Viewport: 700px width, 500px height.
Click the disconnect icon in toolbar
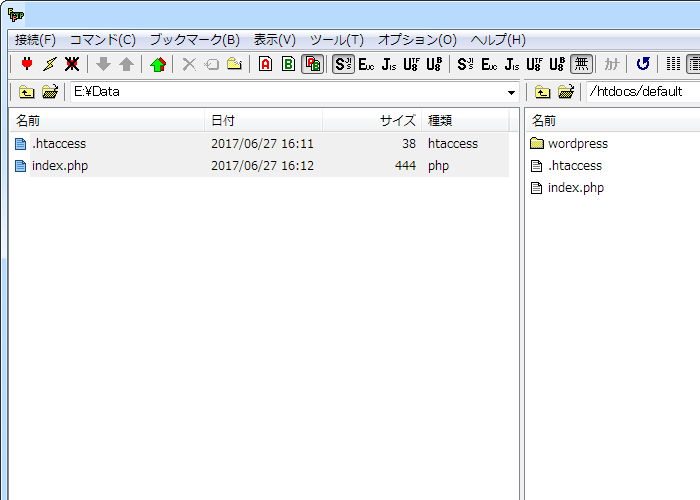(72, 64)
